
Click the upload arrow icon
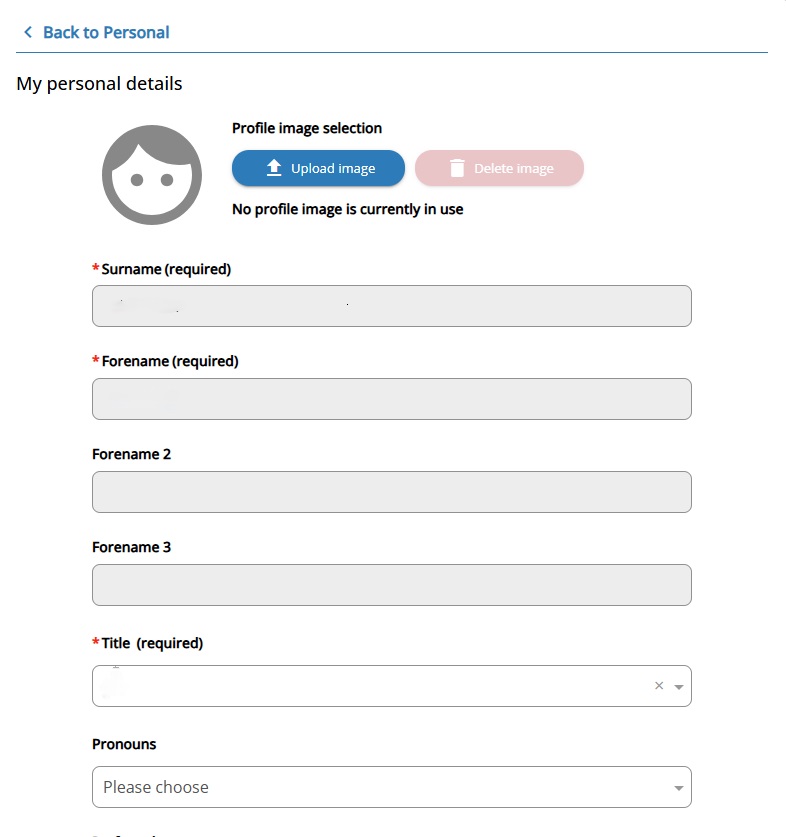coord(274,168)
